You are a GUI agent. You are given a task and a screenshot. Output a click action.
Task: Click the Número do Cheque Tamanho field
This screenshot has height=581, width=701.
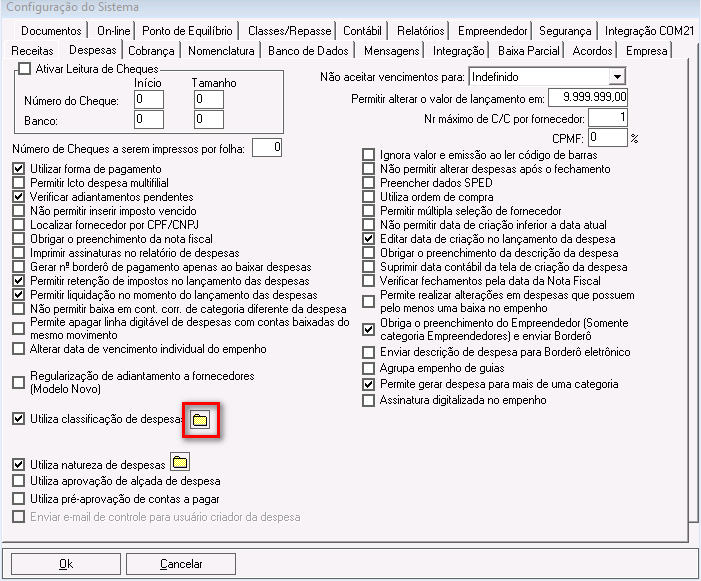click(209, 100)
